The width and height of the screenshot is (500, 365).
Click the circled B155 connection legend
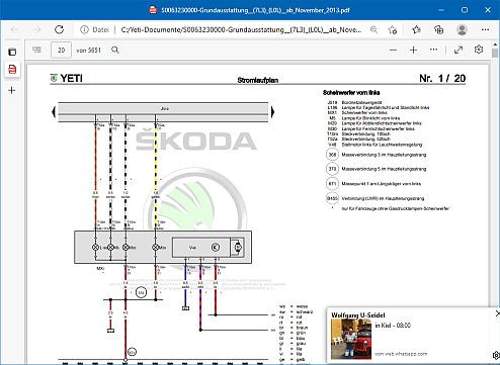pyautogui.click(x=332, y=198)
